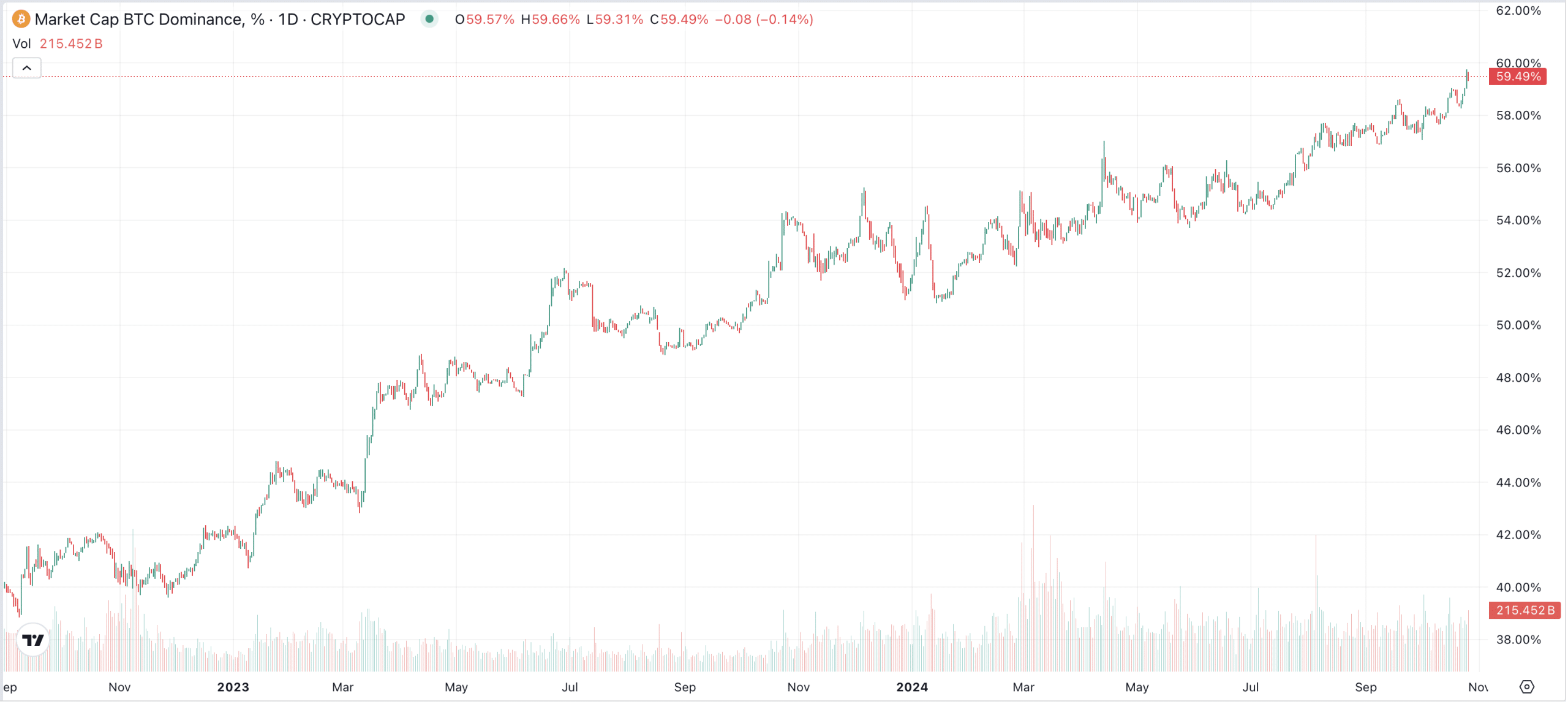Click the orange Bitcoin symbol icon
Image resolution: width=1568 pixels, height=704 pixels.
[21, 19]
